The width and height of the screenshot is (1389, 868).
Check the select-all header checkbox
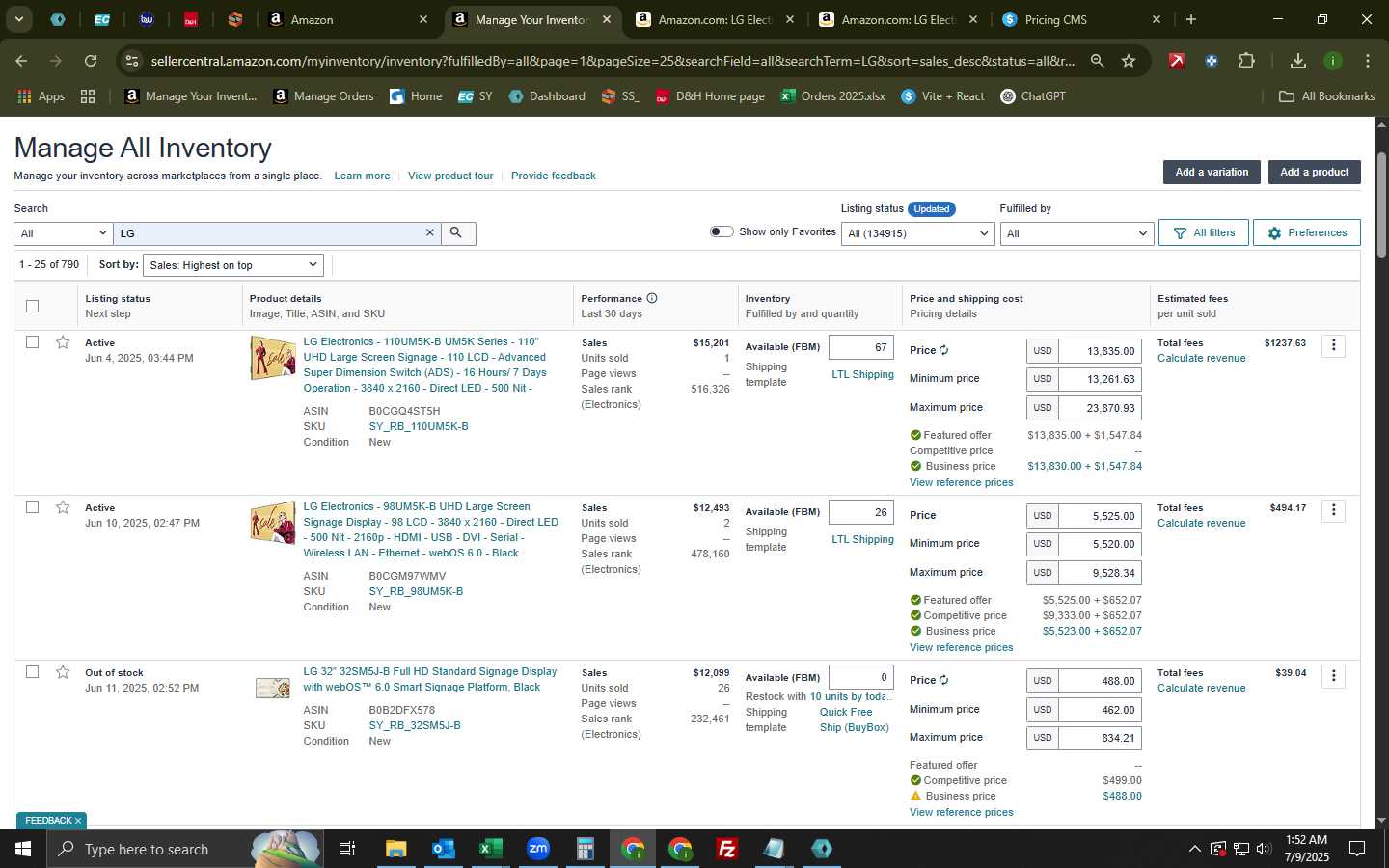[x=33, y=306]
